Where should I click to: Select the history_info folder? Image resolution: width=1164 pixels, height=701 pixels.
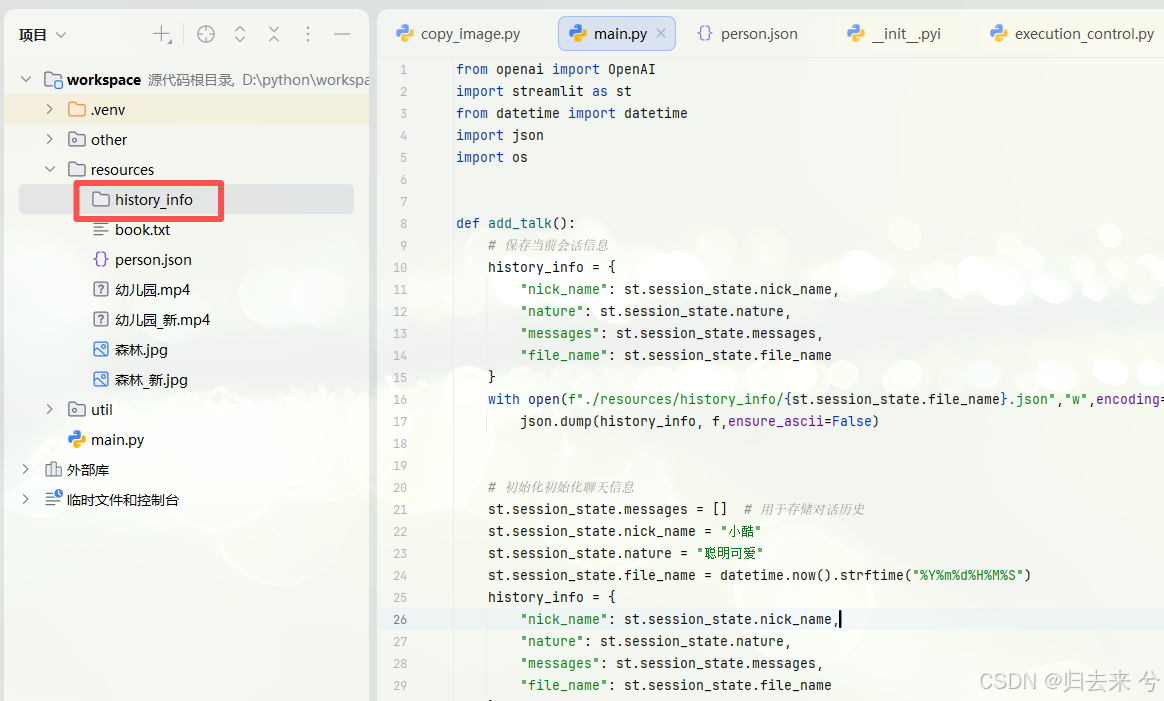pos(186,200)
